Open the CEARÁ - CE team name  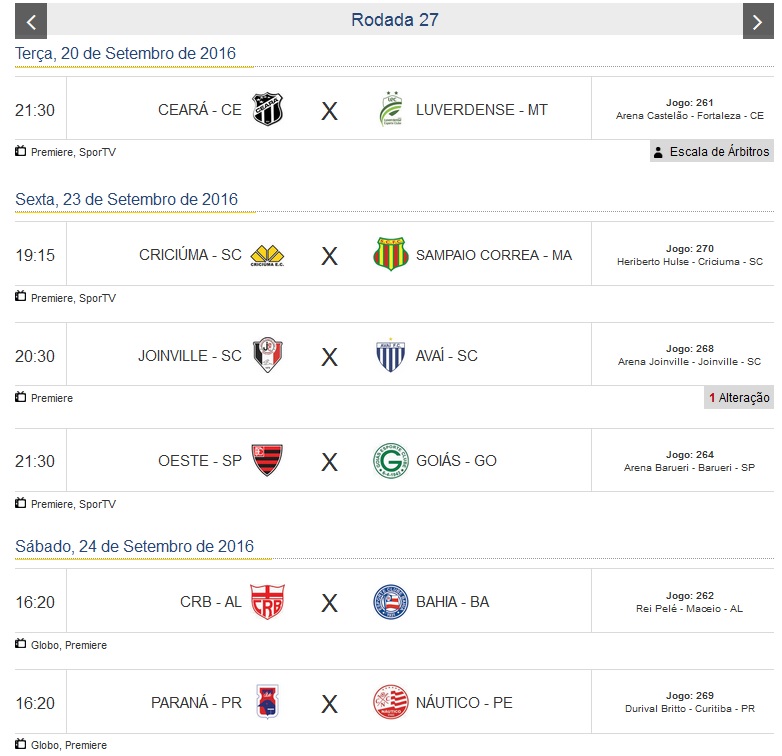pos(200,110)
